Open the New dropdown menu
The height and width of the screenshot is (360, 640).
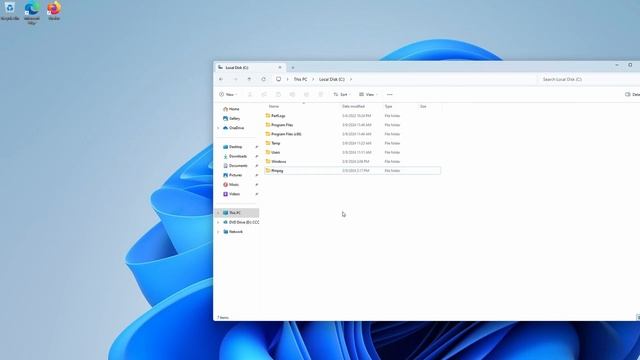tap(228, 95)
